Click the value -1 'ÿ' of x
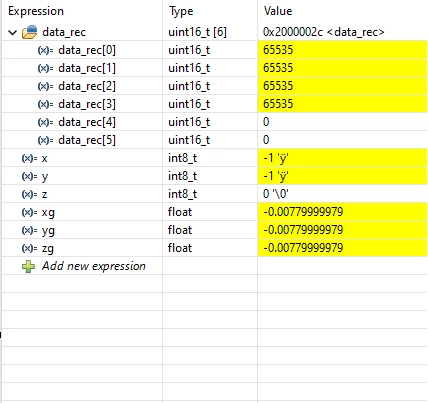 (x=276, y=158)
